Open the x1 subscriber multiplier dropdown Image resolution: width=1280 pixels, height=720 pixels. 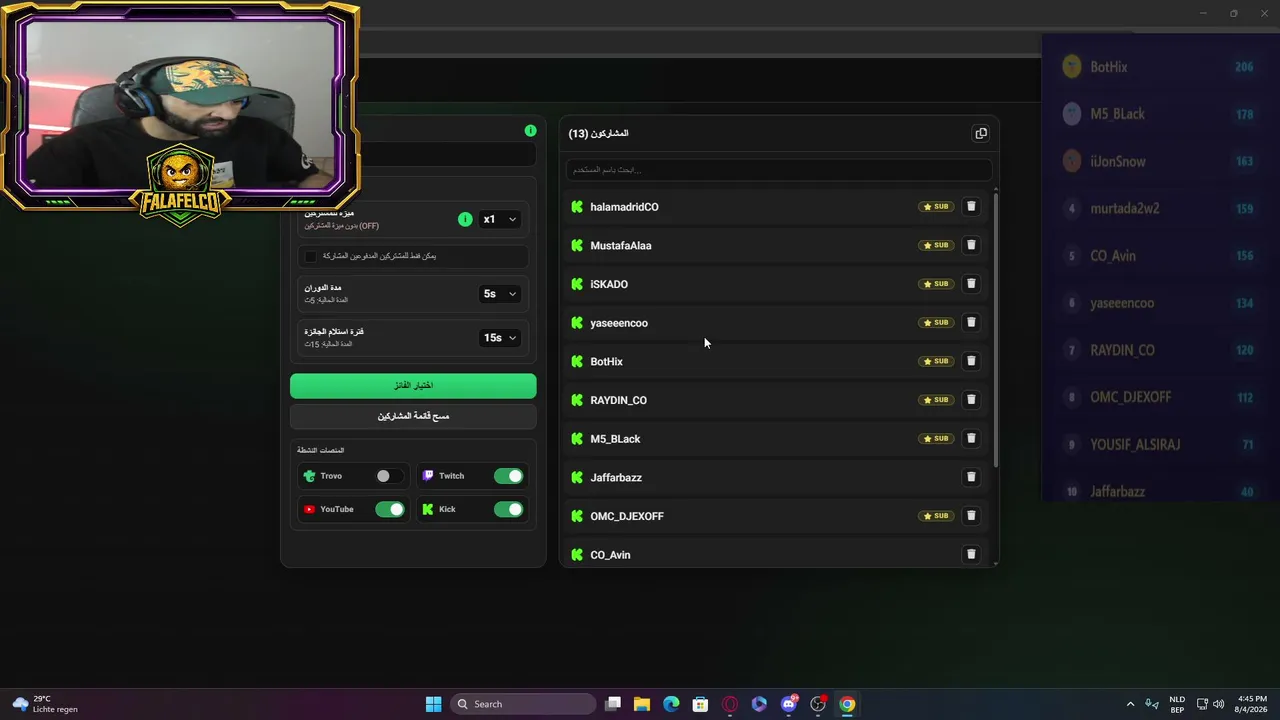(499, 219)
